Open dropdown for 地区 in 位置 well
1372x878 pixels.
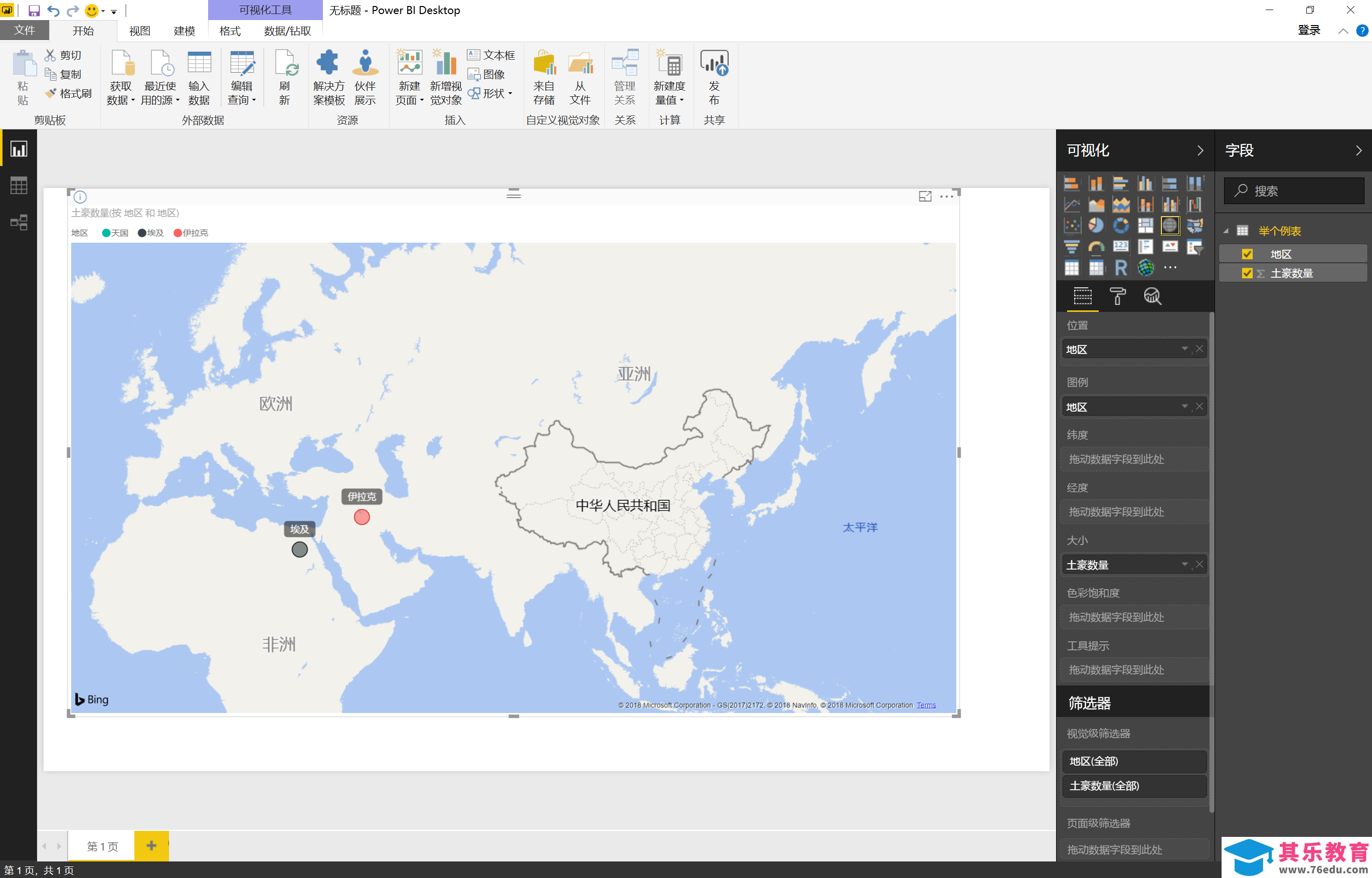coord(1184,349)
